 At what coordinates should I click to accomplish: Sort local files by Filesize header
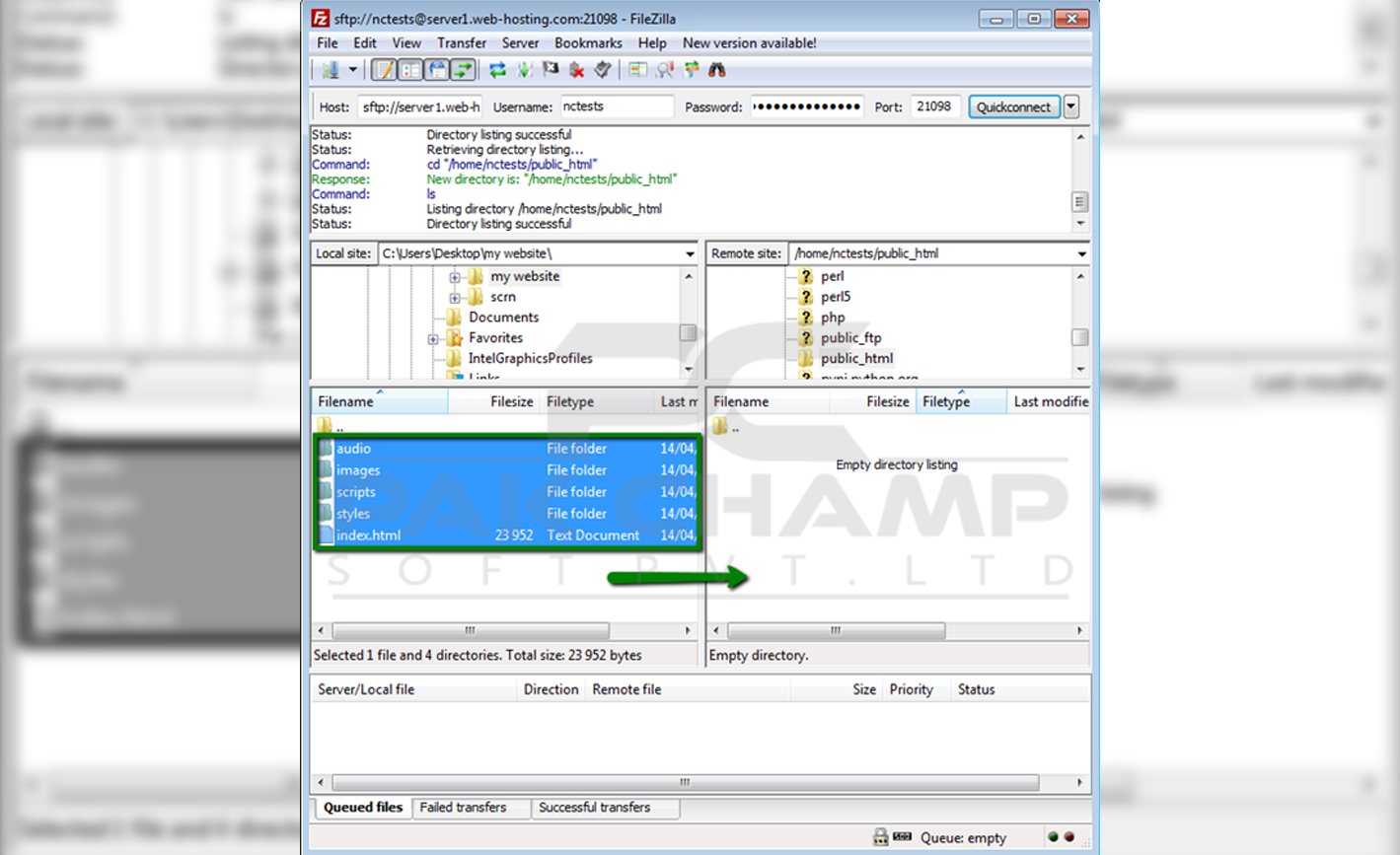point(494,401)
